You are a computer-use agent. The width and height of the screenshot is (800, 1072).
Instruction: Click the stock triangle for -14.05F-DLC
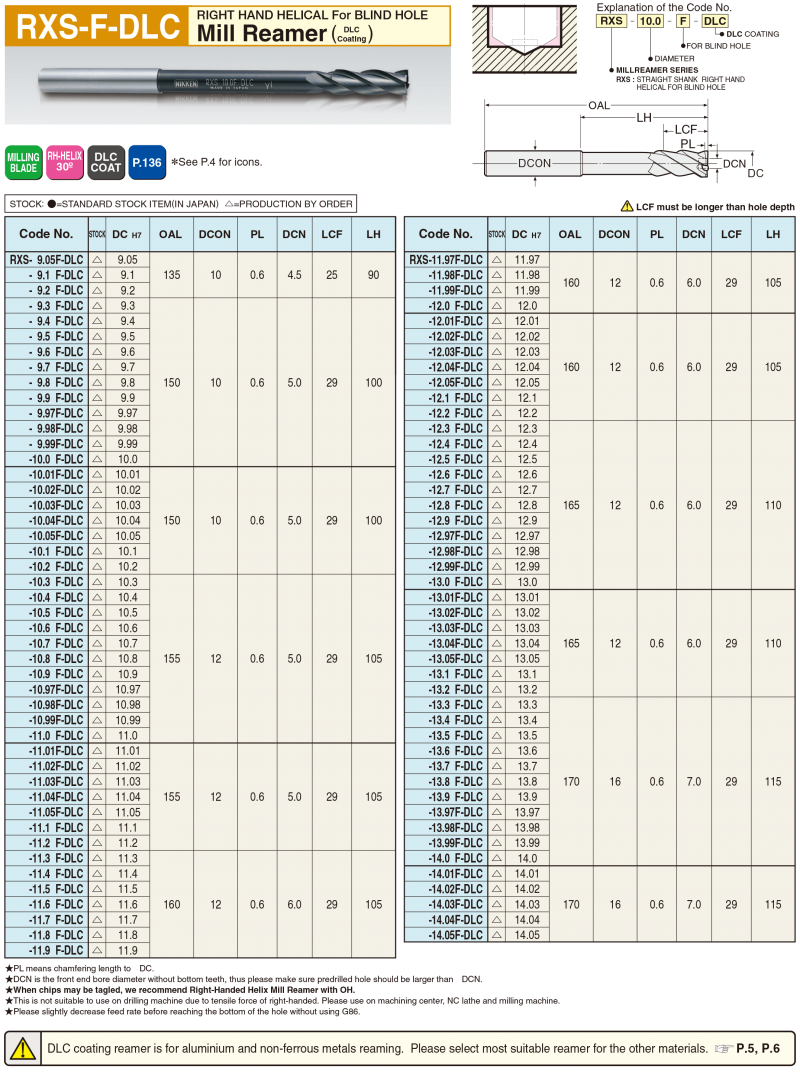click(497, 935)
